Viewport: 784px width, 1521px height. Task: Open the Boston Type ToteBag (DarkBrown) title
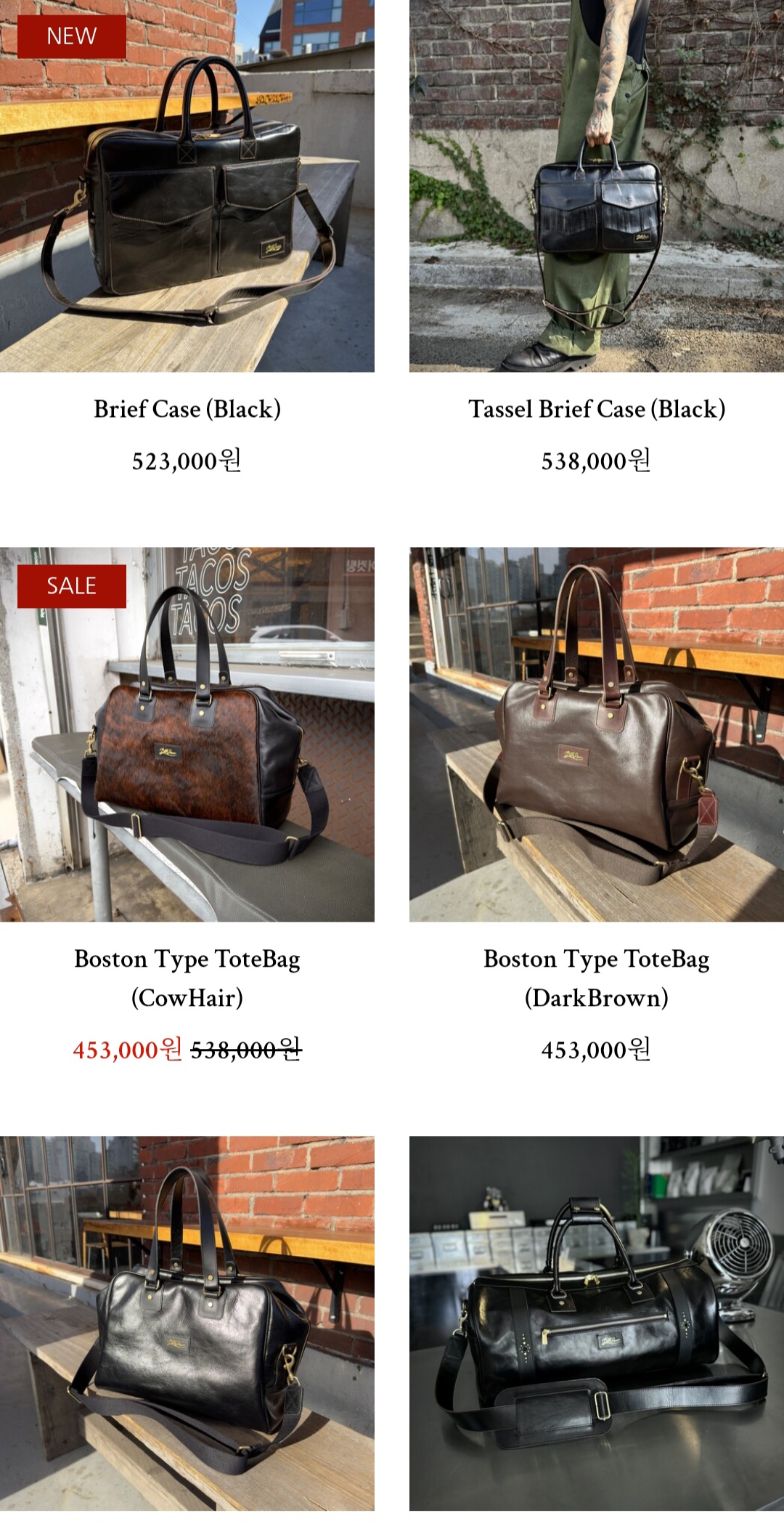click(x=597, y=978)
